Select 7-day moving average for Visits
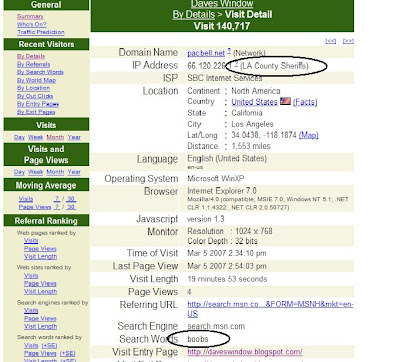400x362 pixels. (57, 199)
